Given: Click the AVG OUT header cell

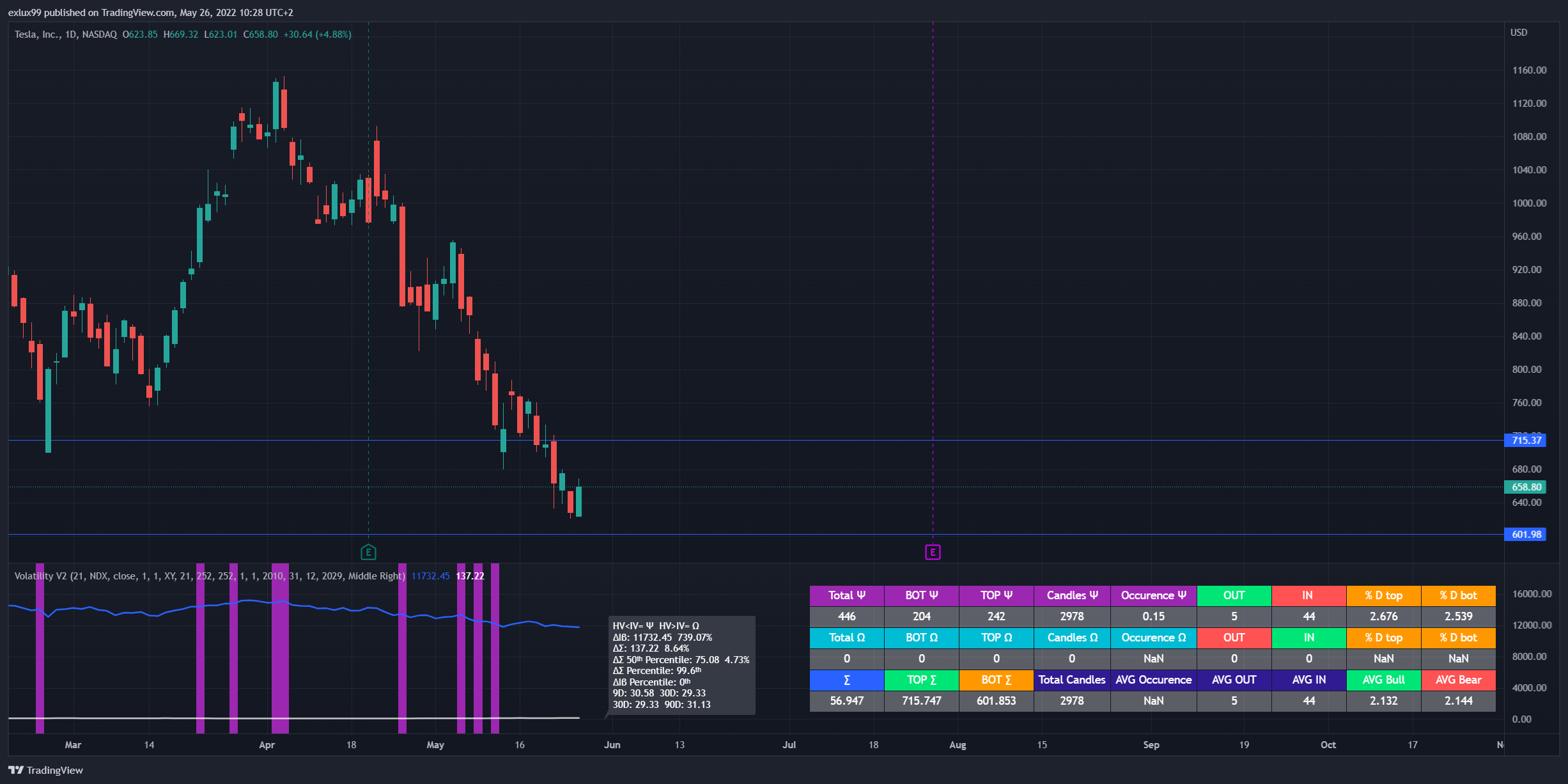Looking at the screenshot, I should (1234, 680).
